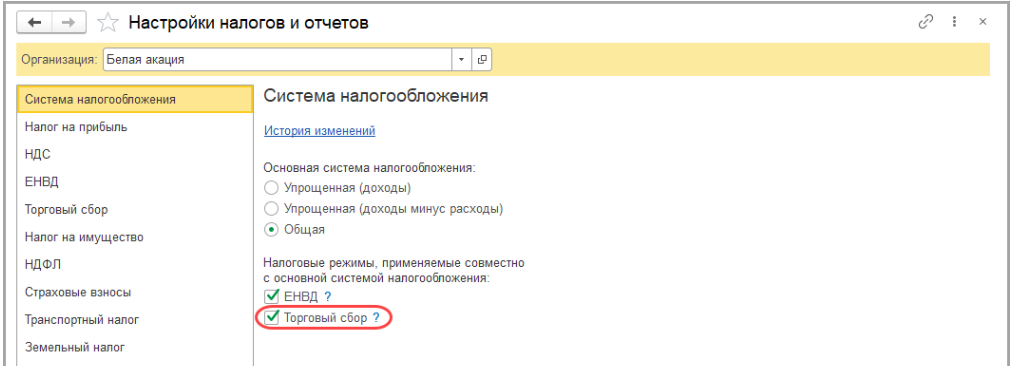Viewport: 1010px width, 366px height.
Task: Close the tax settings window
Action: tap(983, 22)
